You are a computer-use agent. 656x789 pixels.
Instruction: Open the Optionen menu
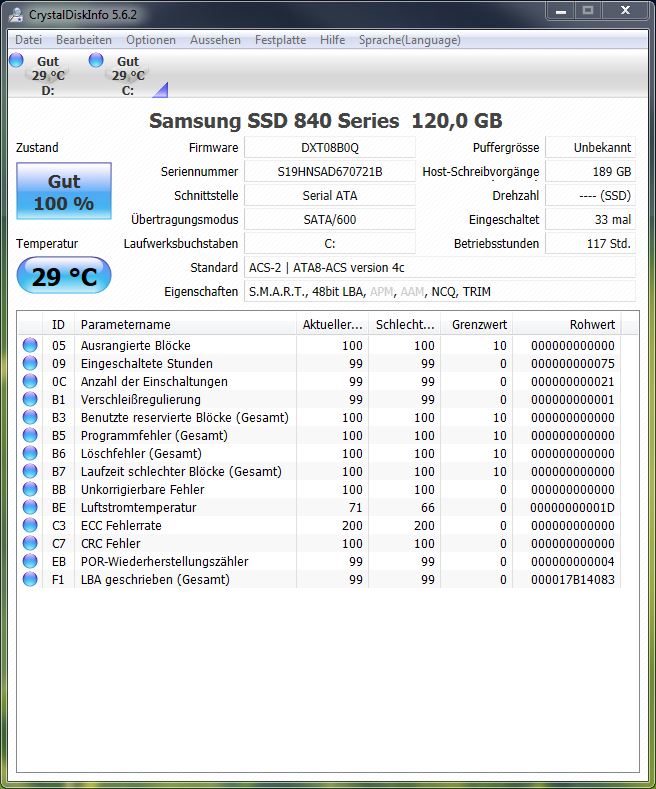tap(150, 40)
